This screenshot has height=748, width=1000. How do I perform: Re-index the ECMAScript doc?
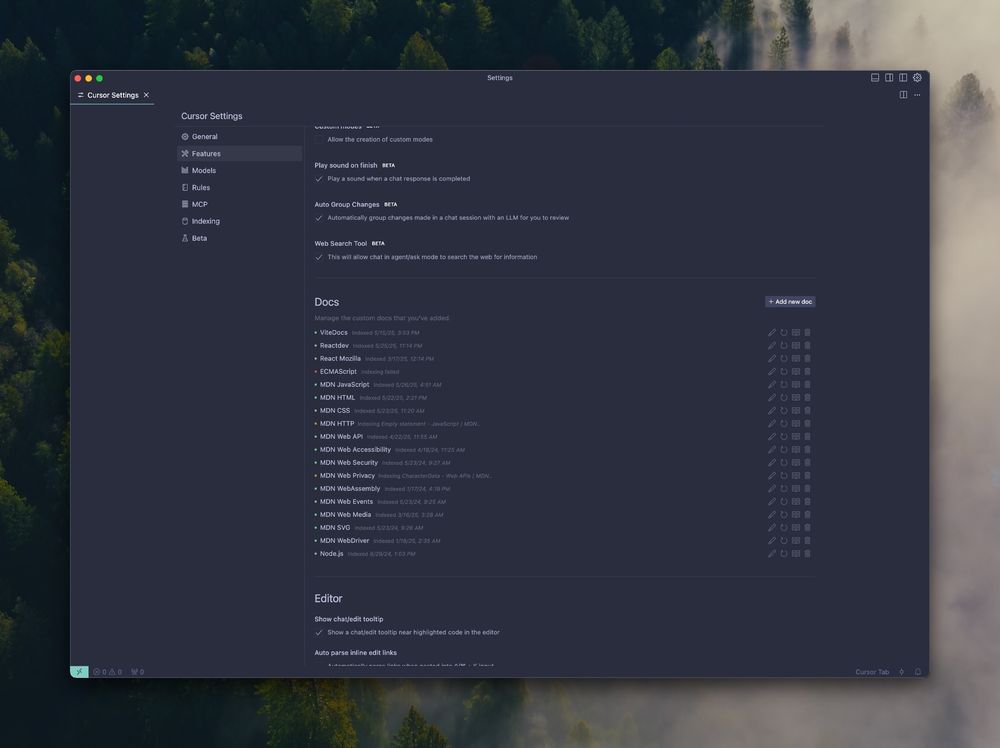[x=784, y=372]
